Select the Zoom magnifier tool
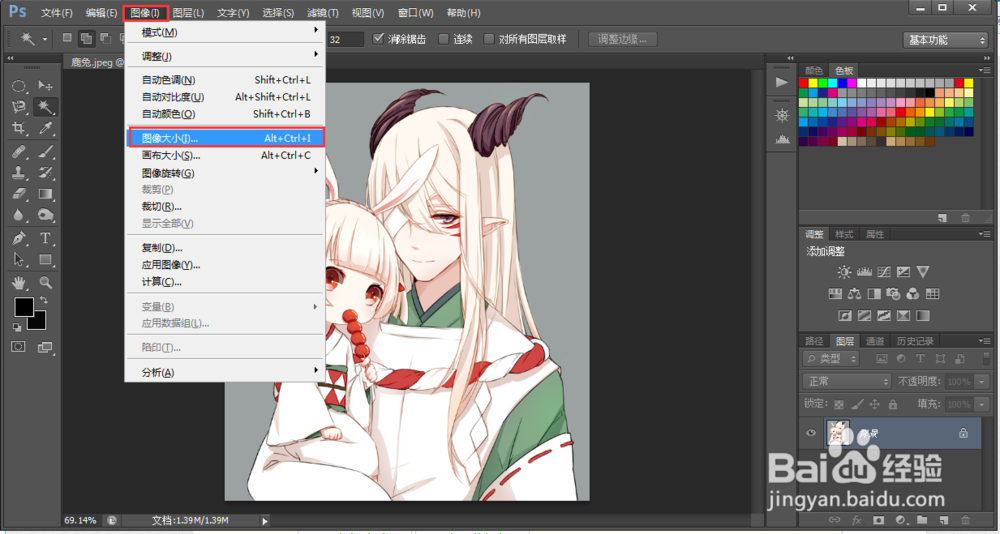 [45, 283]
